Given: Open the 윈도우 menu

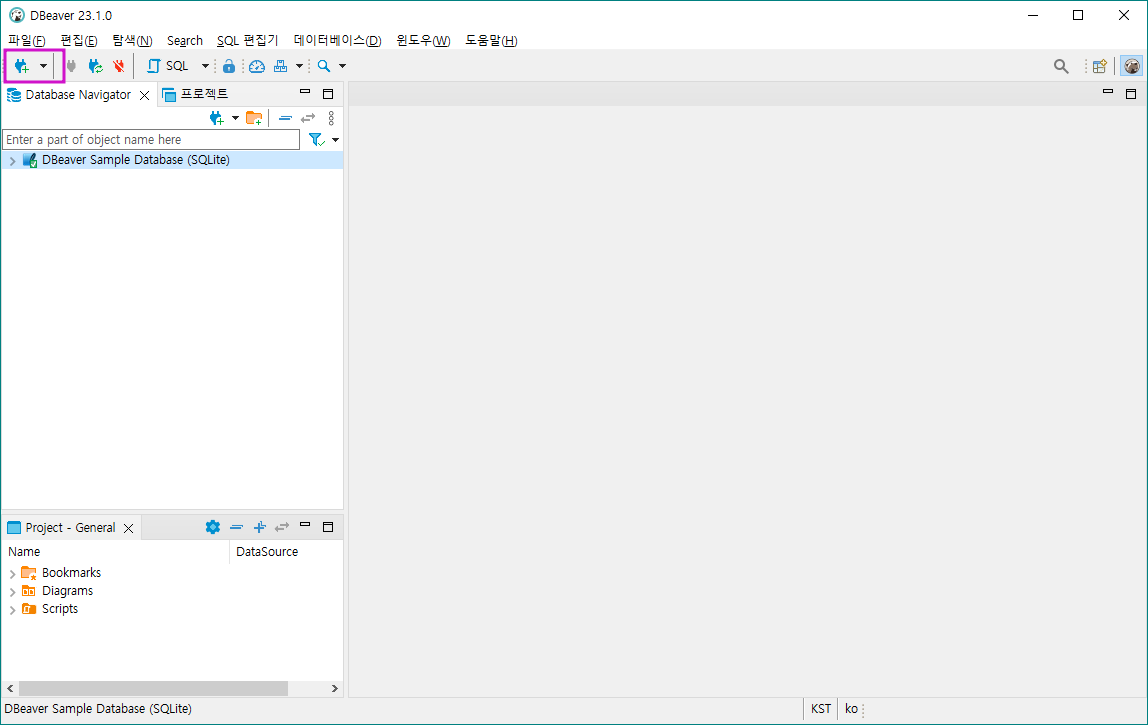Looking at the screenshot, I should point(423,40).
